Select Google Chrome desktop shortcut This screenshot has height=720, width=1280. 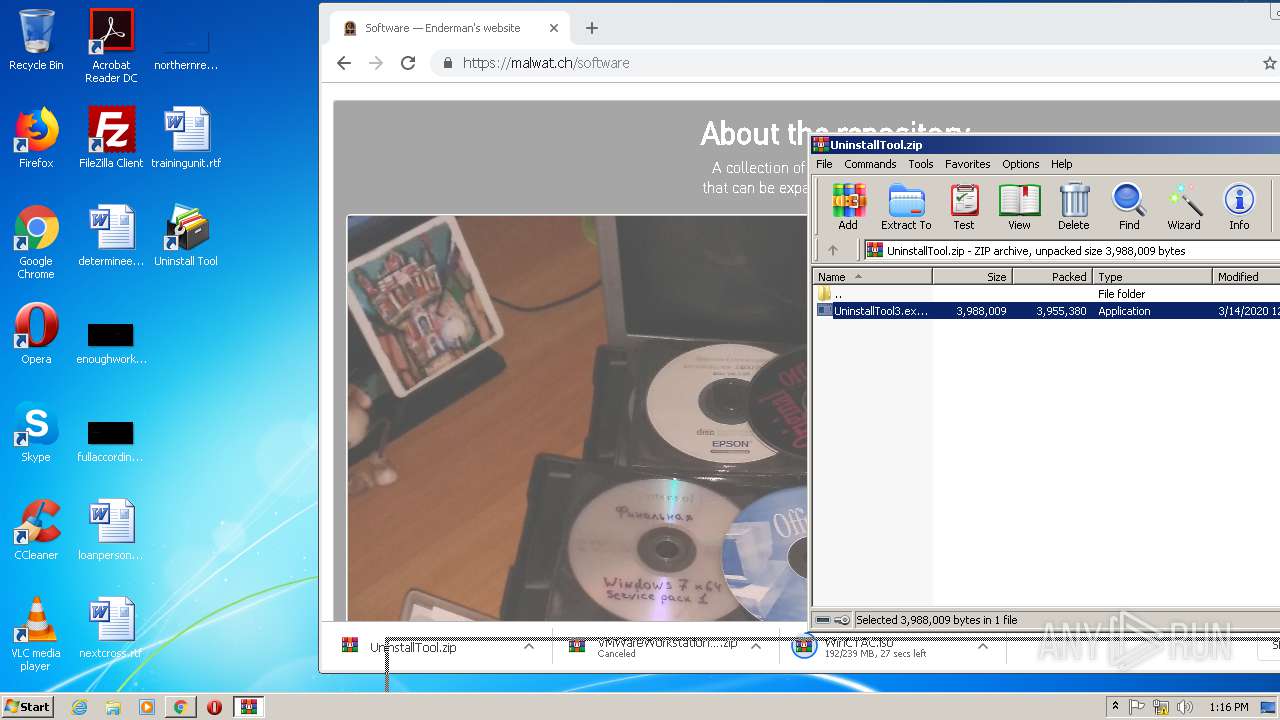(x=36, y=242)
